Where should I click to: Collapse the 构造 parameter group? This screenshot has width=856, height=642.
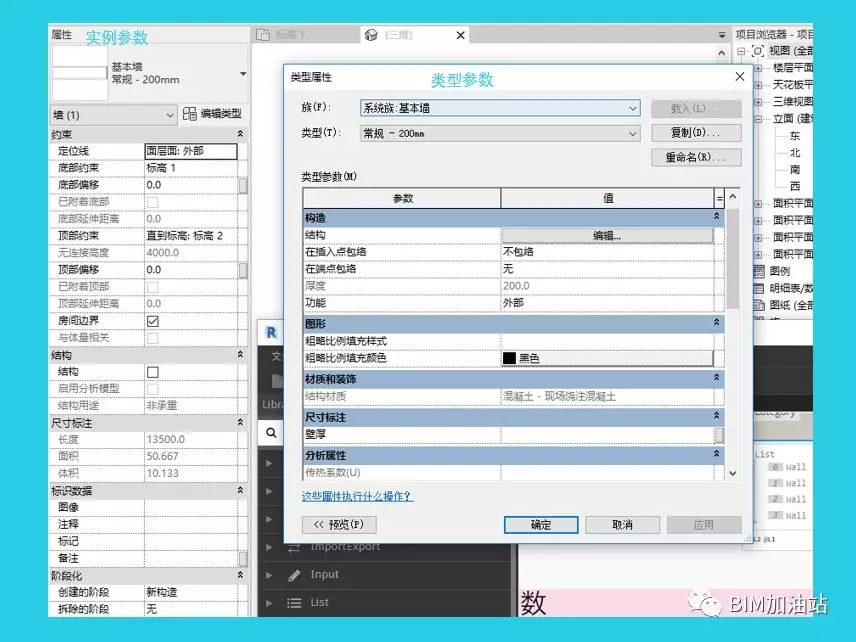pyautogui.click(x=716, y=217)
